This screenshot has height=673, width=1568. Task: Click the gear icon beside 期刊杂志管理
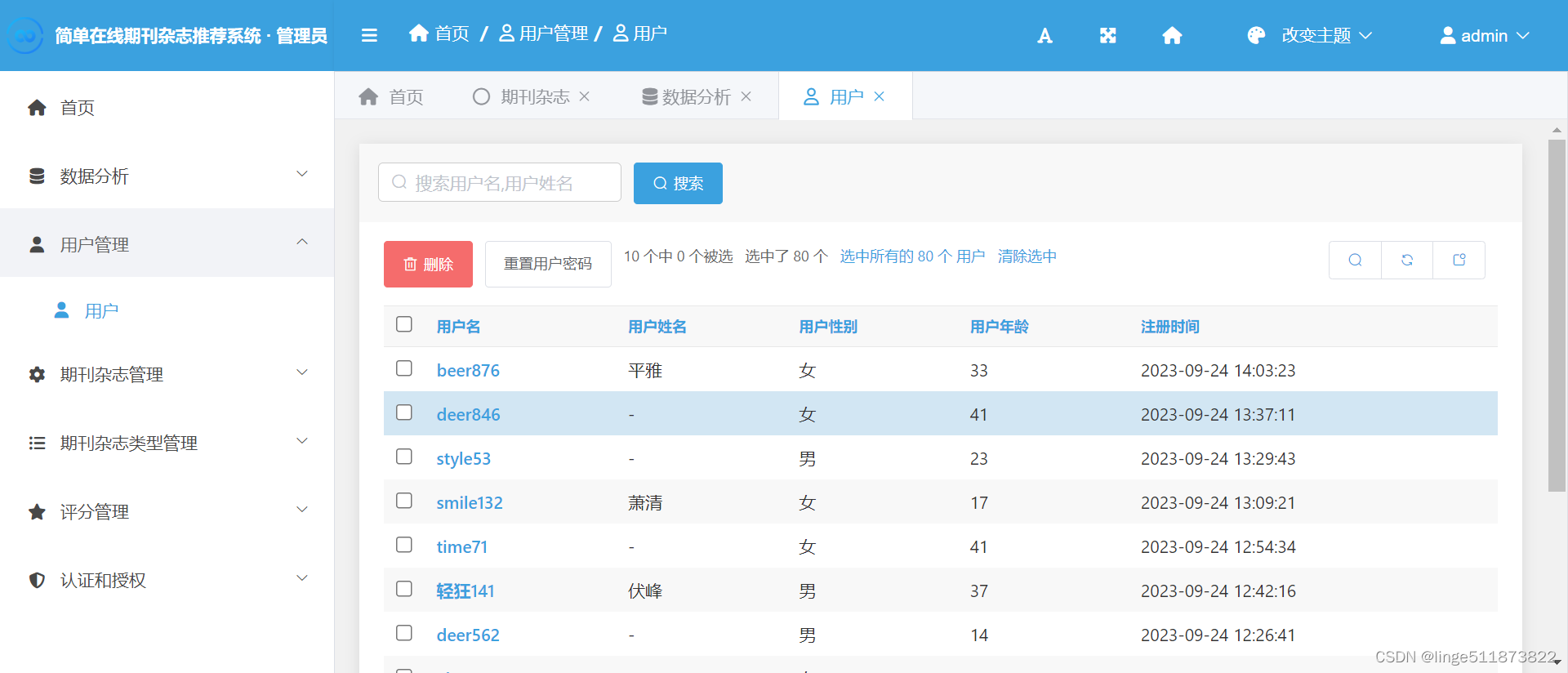tap(37, 374)
